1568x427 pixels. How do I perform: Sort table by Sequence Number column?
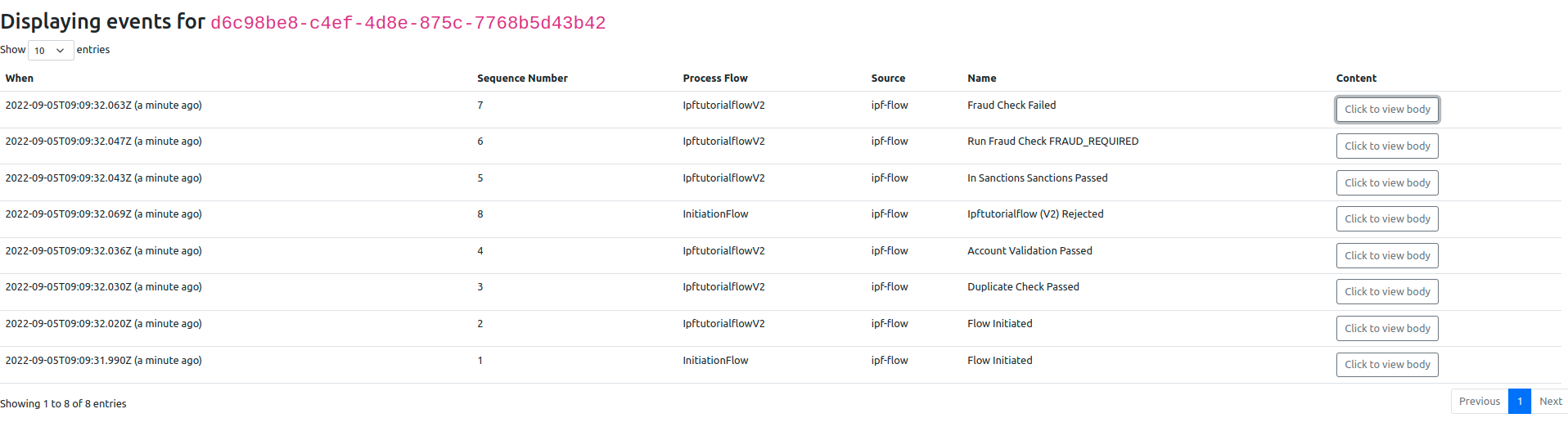click(x=522, y=79)
